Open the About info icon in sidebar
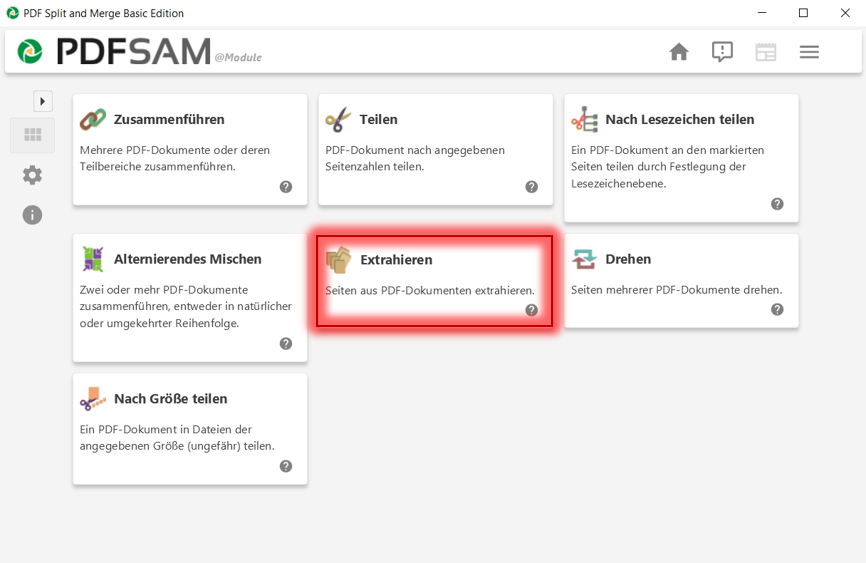Viewport: 866px width, 563px height. pos(32,215)
